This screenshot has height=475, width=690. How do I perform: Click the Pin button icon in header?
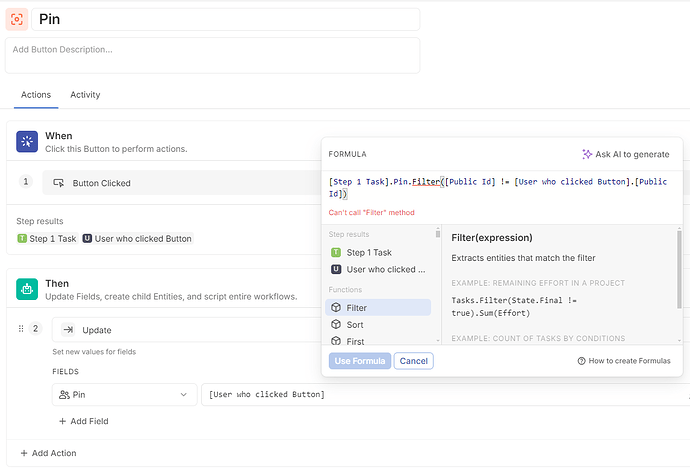point(16,19)
